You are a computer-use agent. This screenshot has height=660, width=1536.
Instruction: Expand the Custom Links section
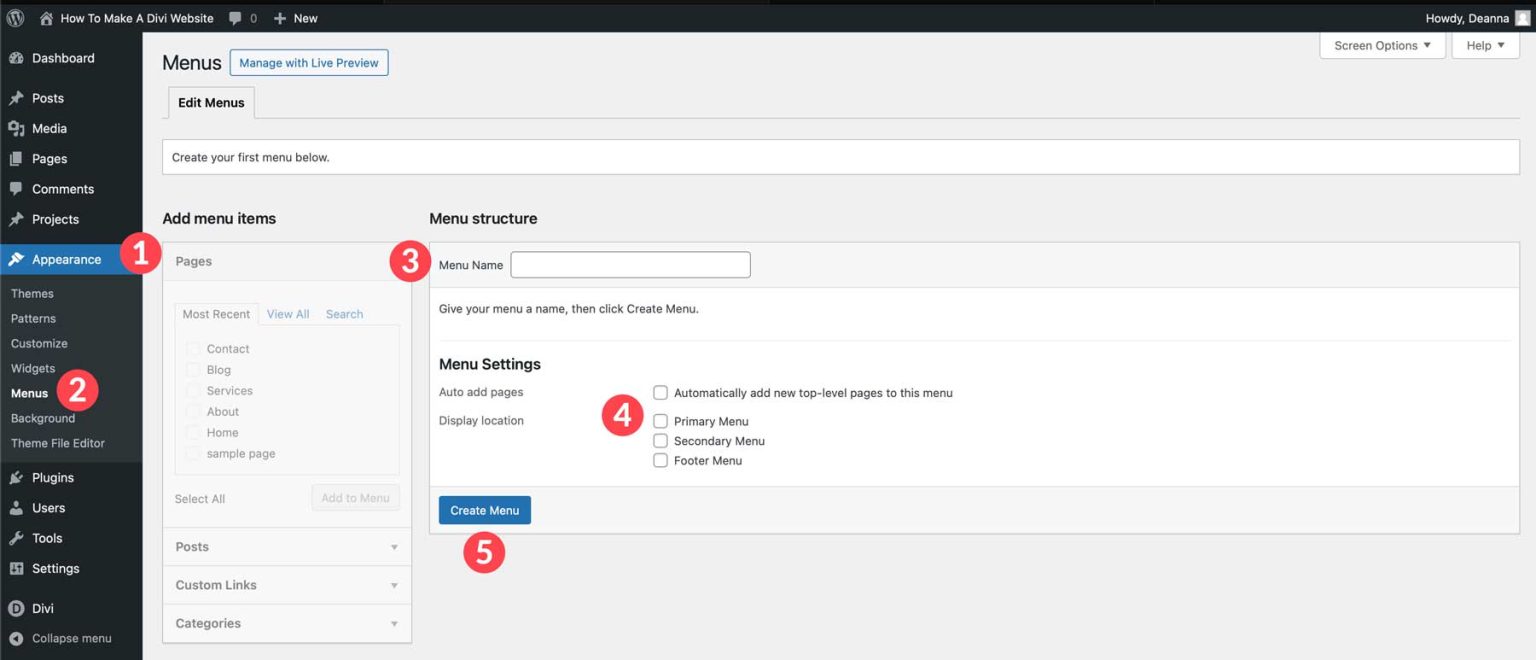[x=286, y=584]
